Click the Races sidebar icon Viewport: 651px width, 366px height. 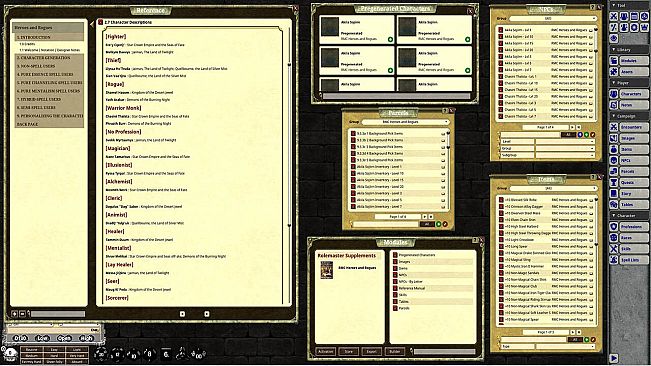(614, 238)
